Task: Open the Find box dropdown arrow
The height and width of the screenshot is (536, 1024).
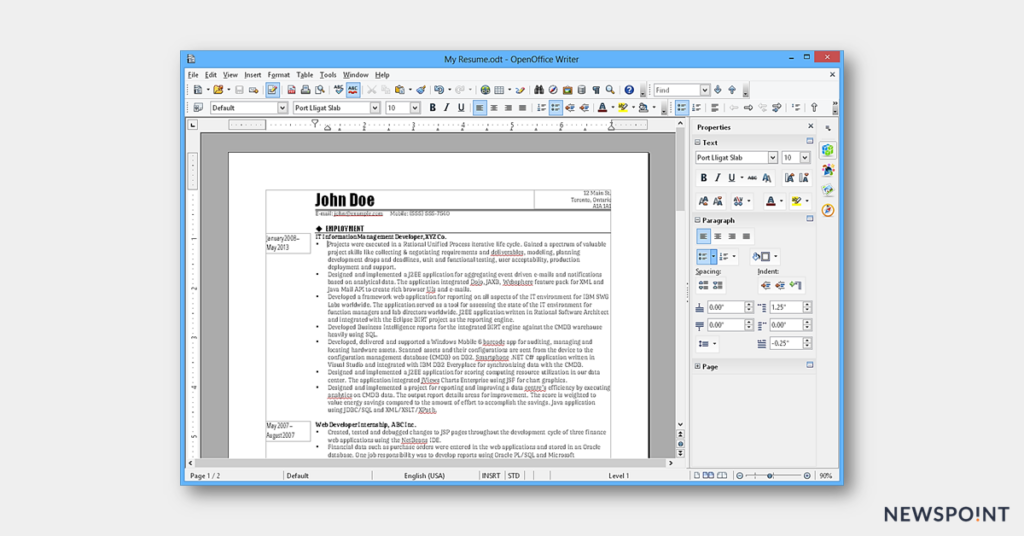Action: [x=705, y=90]
